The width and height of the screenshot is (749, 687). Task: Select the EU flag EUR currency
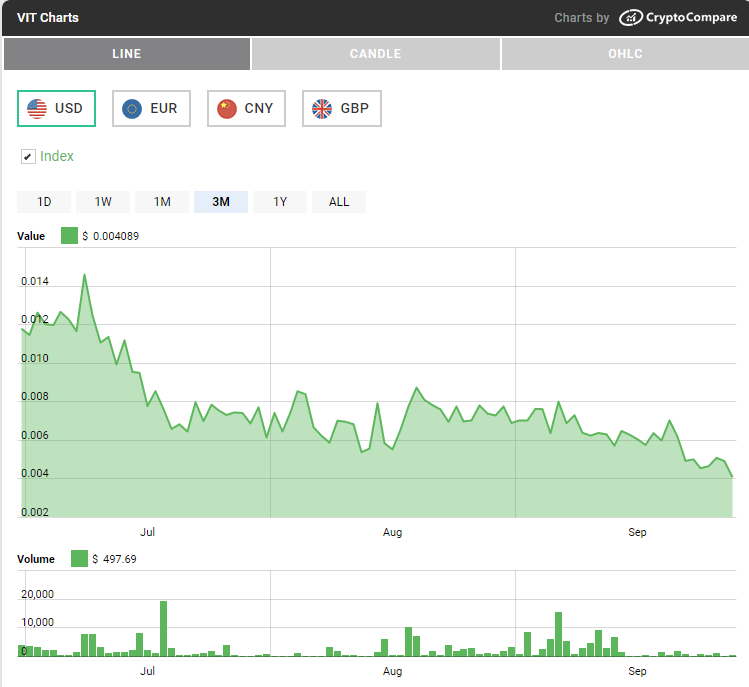click(x=151, y=108)
